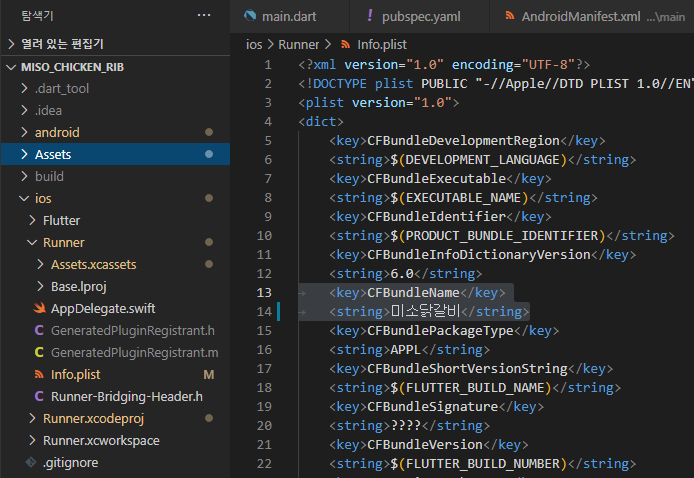Click the C icon beside Runner-Bridging-Header.h
The height and width of the screenshot is (478, 694).
click(39, 396)
